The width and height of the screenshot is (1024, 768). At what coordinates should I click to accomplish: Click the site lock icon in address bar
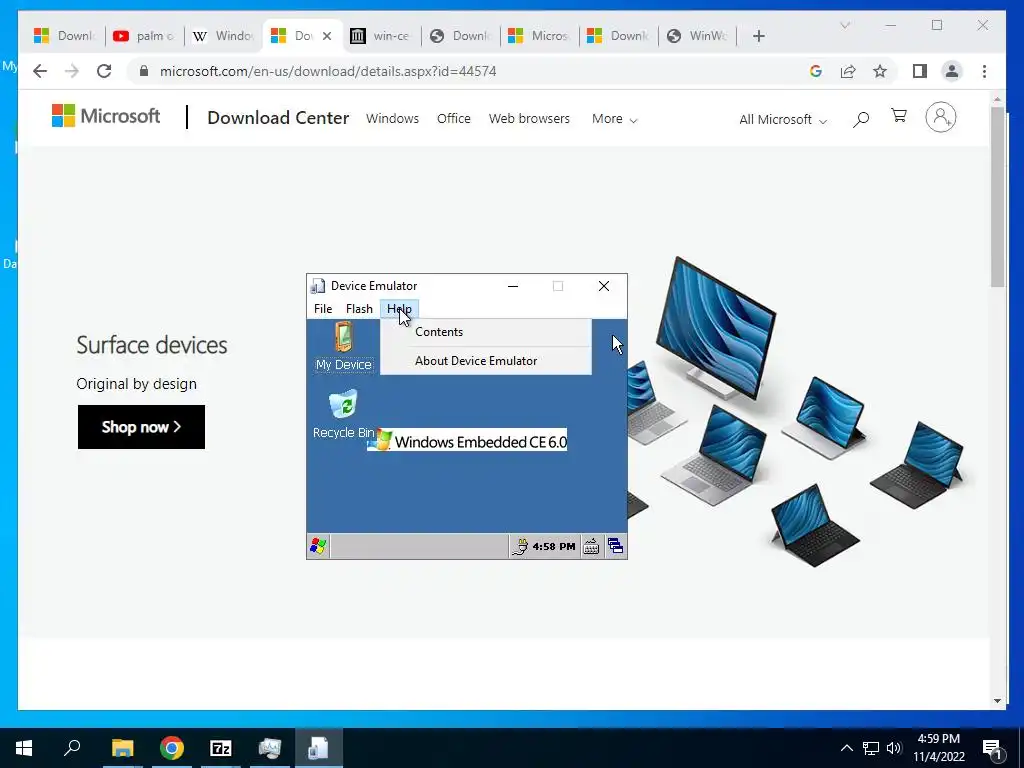(x=144, y=71)
